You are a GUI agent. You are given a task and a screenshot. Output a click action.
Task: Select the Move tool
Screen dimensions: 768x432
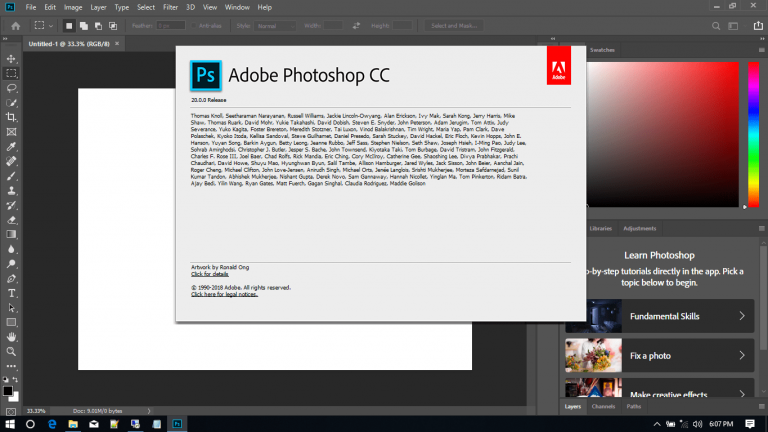11,59
